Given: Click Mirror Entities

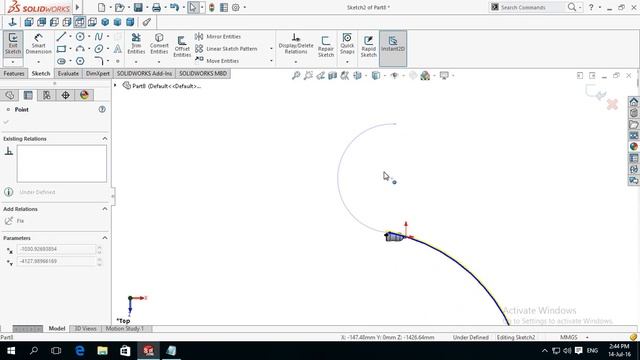Looking at the screenshot, I should 218,36.
